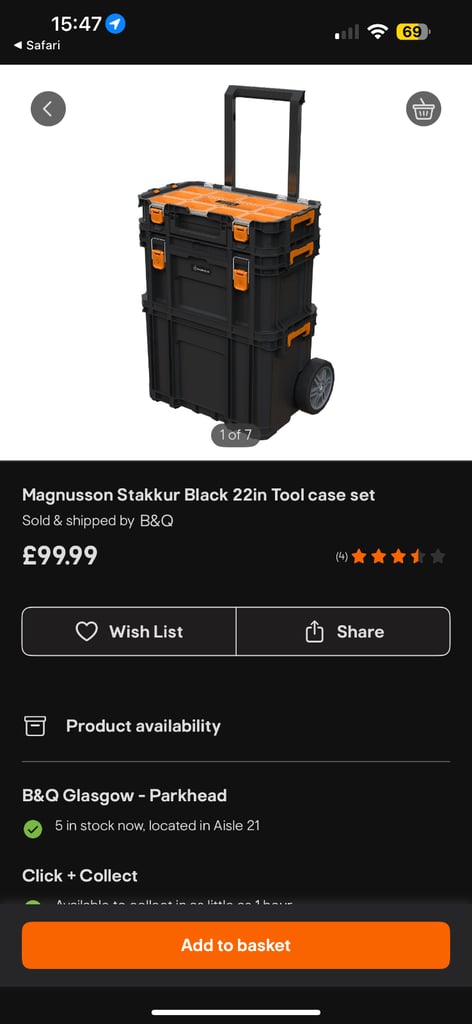Viewport: 472px width, 1024px height.
Task: Return to Safari via back link
Action: tap(35, 46)
